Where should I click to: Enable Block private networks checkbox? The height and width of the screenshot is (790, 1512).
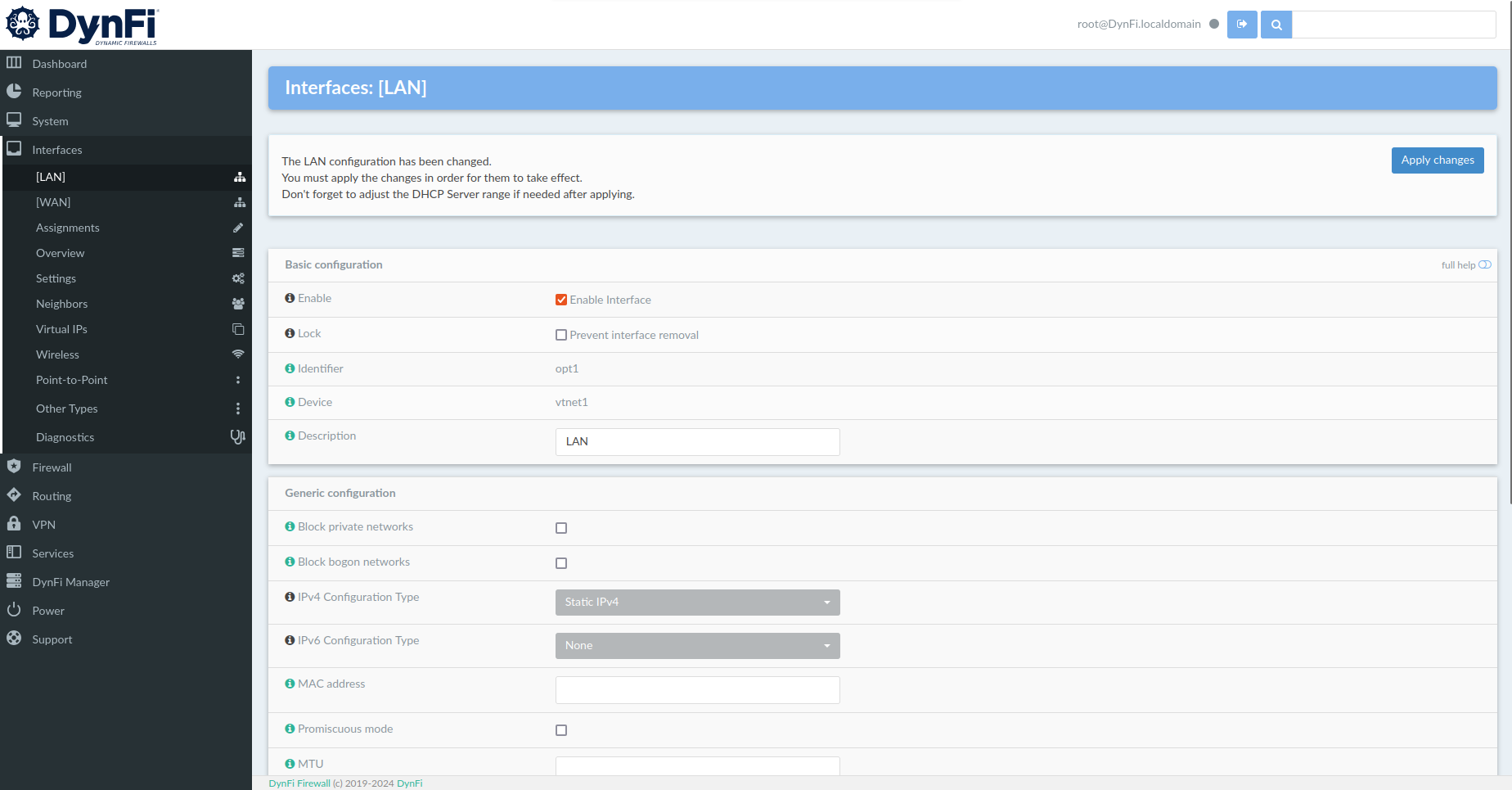coord(561,529)
